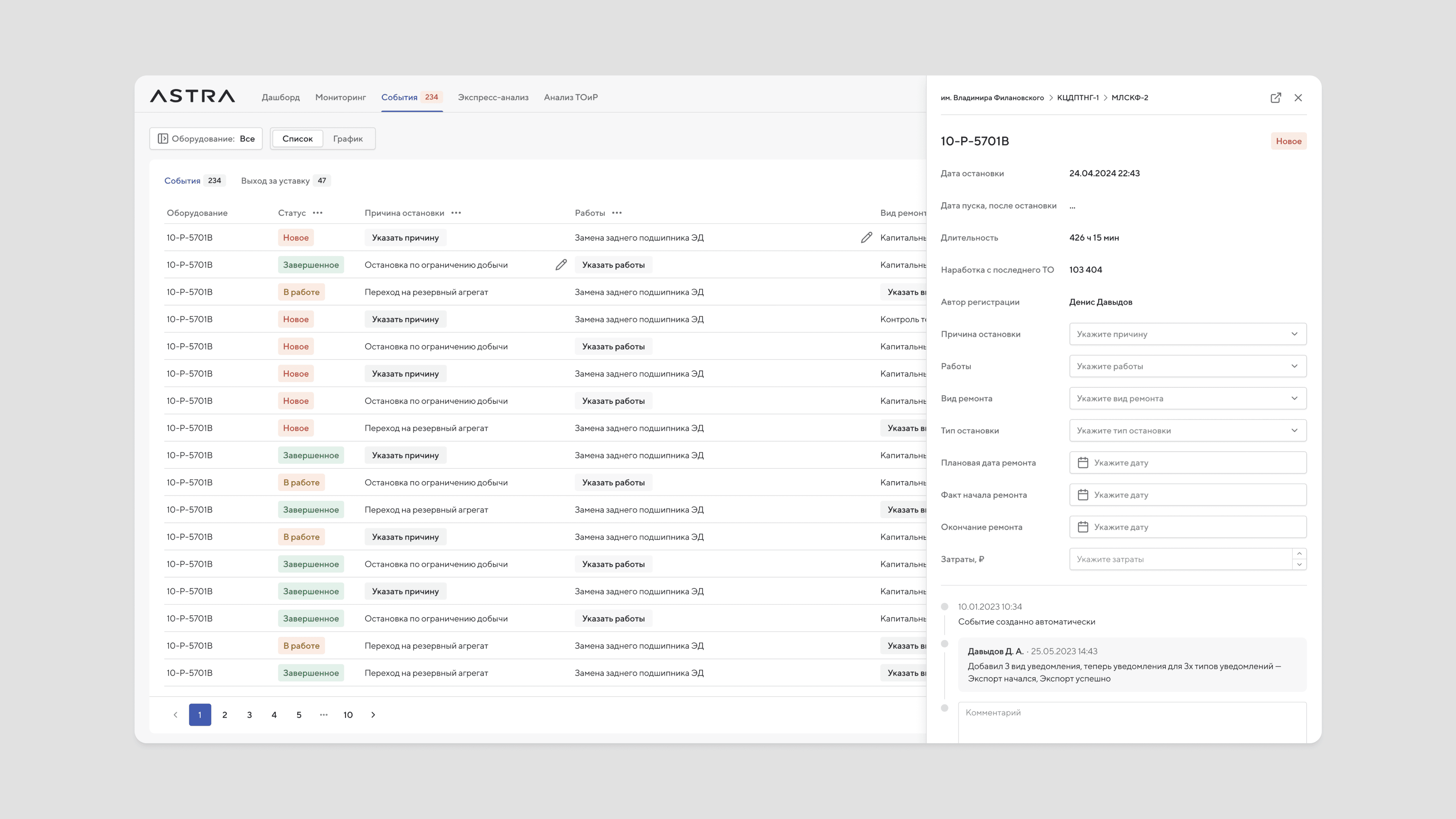Open the Вид ремонта dropdown

1187,399
